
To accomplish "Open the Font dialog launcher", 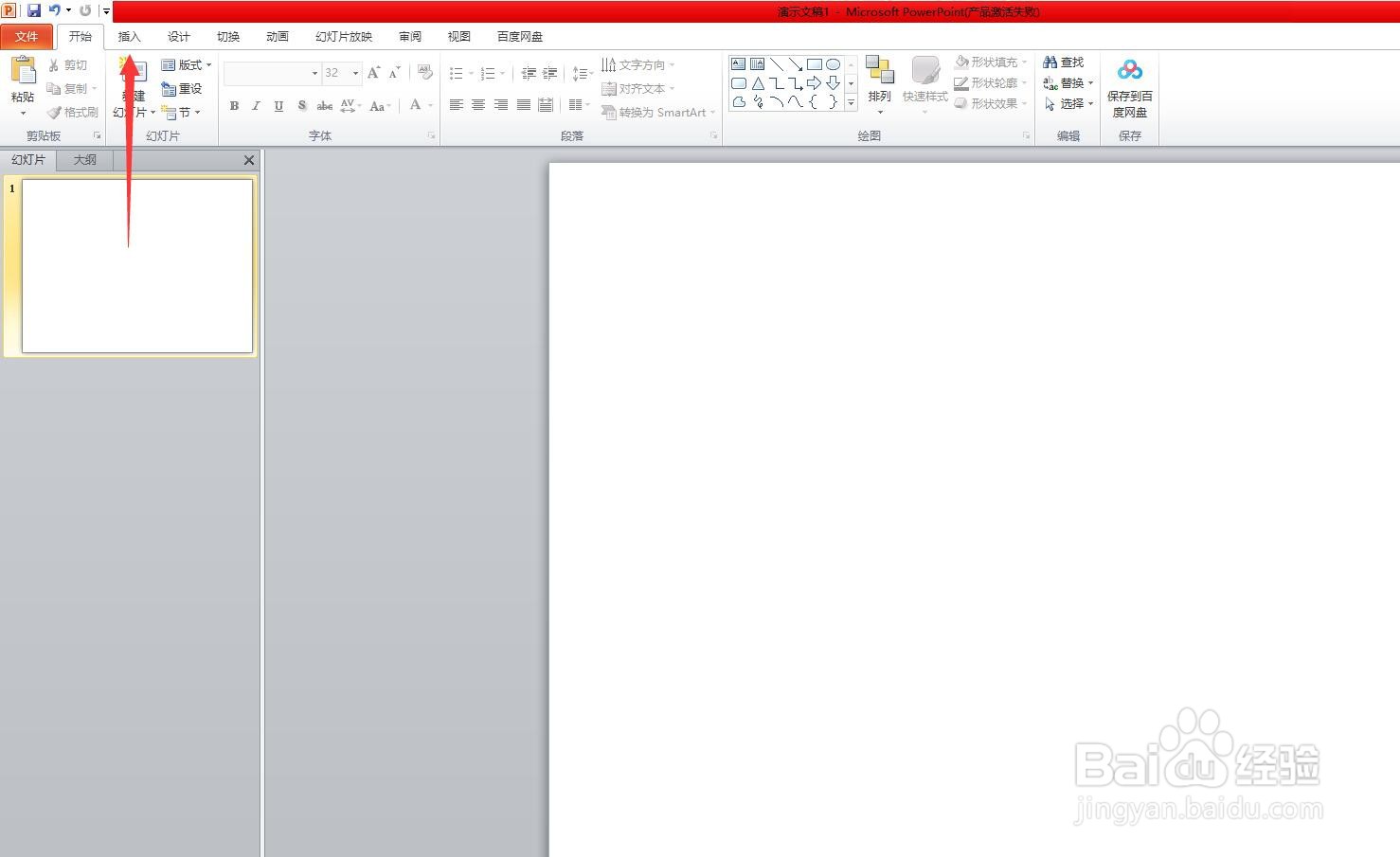I will [x=432, y=136].
